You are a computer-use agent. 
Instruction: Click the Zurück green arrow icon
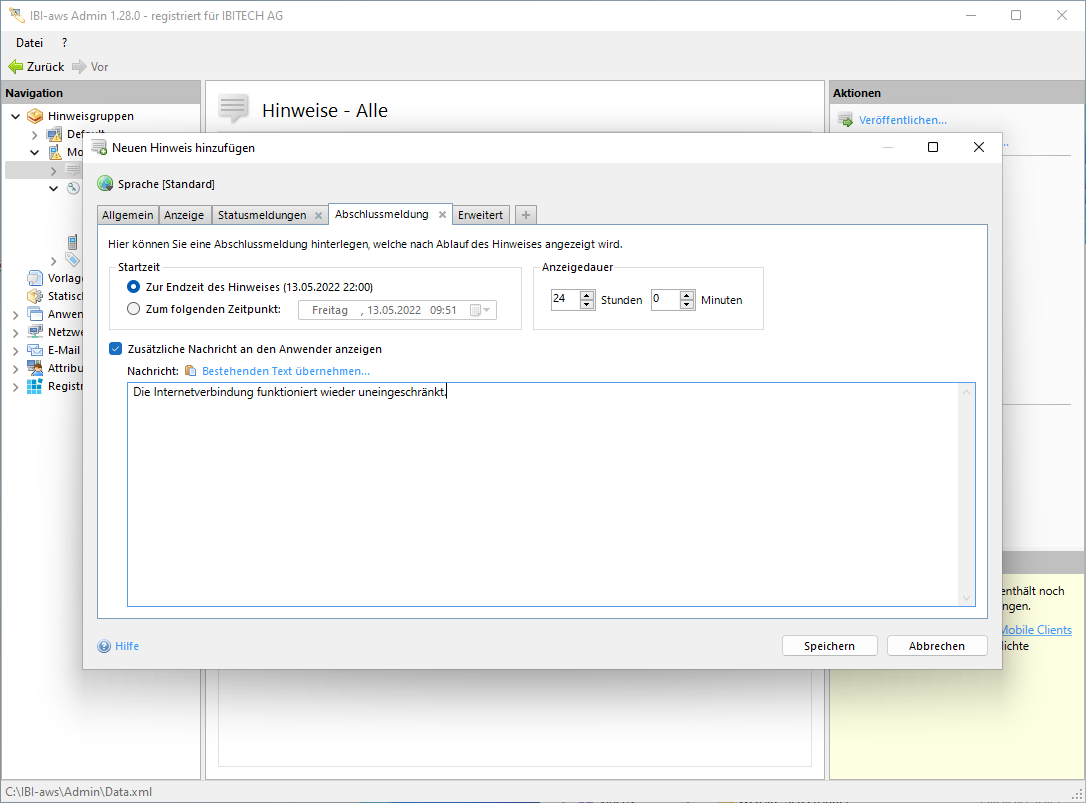(16, 67)
